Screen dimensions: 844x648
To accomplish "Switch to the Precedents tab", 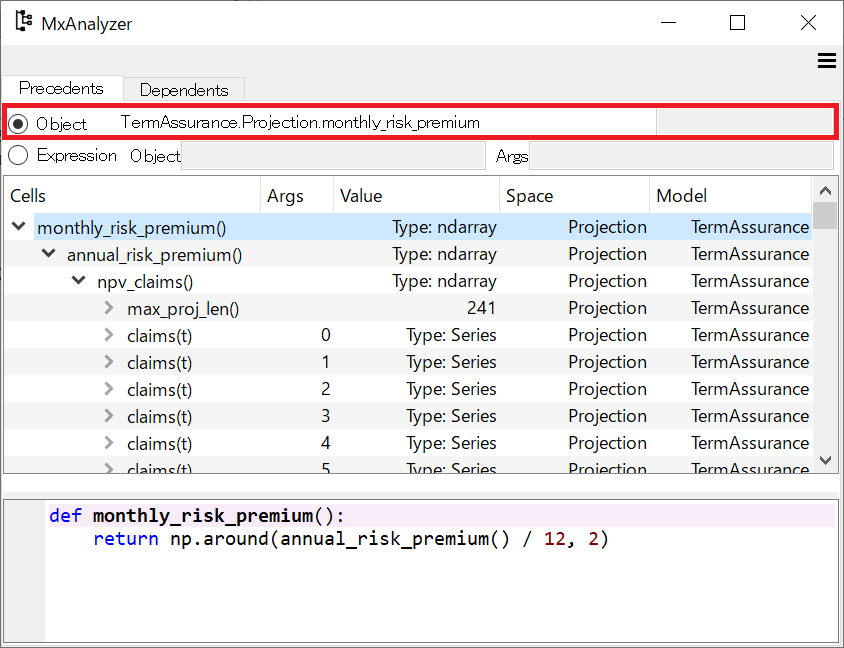I will (x=62, y=88).
